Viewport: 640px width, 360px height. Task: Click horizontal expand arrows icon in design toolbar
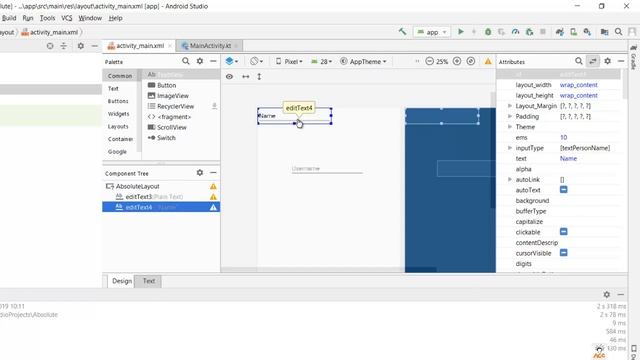click(x=245, y=76)
